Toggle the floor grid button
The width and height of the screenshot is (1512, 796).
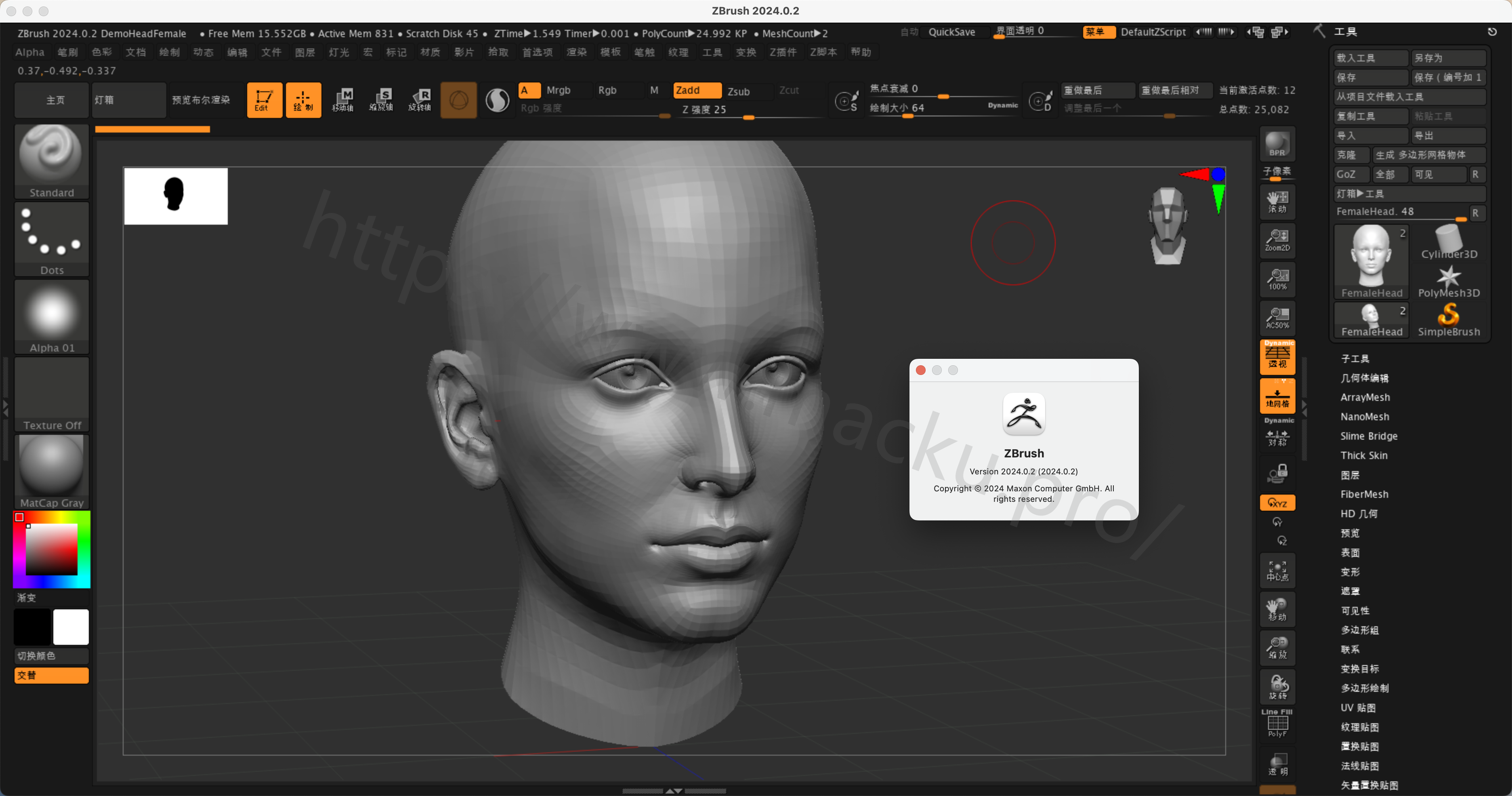1277,395
